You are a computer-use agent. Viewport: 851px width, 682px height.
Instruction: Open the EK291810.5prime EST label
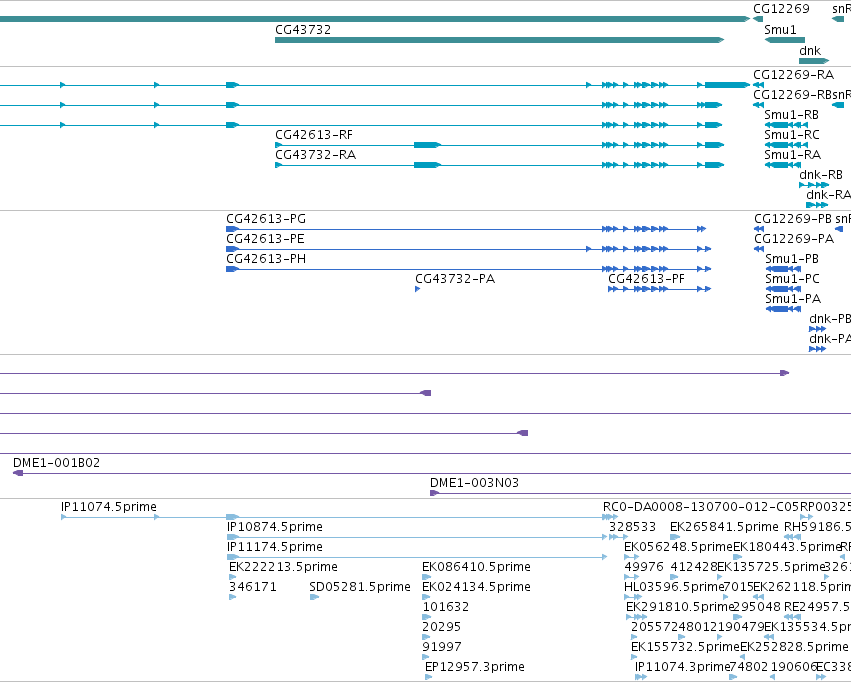click(680, 607)
